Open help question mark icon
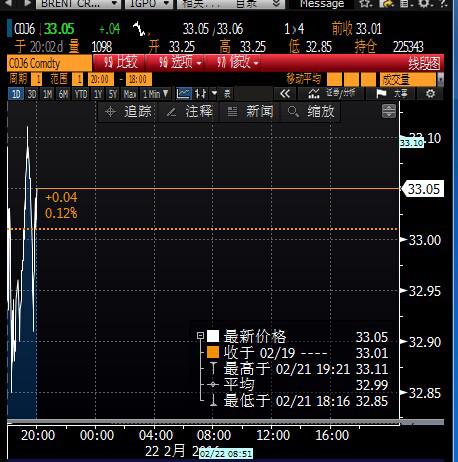 [444, 4]
